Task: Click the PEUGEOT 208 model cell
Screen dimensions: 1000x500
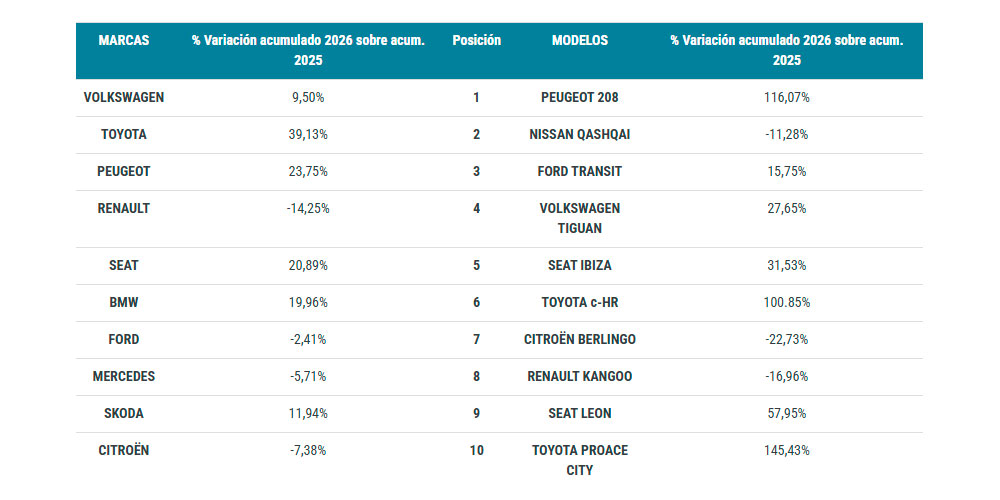Action: click(579, 98)
